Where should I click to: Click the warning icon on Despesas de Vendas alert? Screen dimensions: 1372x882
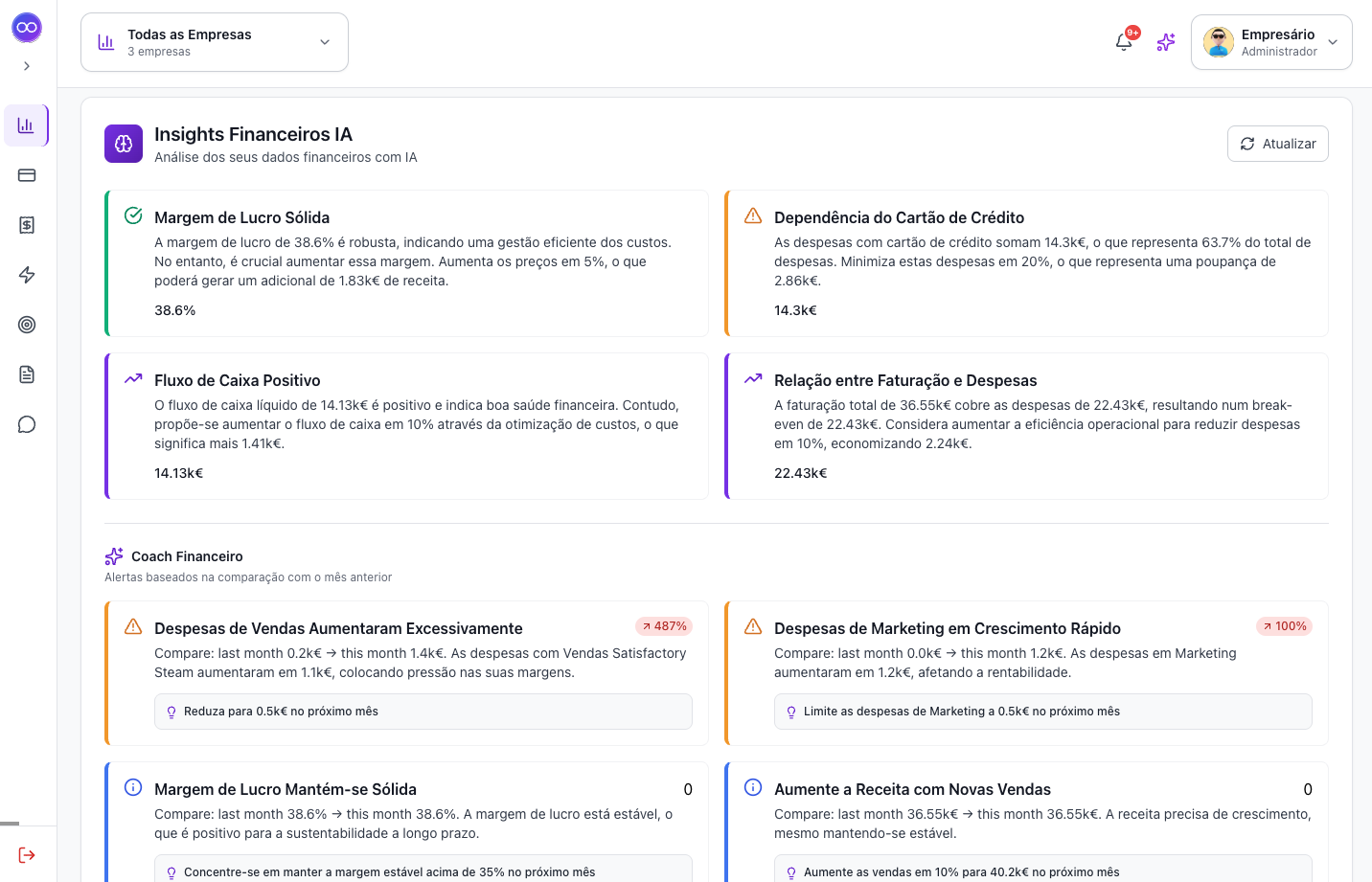click(x=133, y=626)
